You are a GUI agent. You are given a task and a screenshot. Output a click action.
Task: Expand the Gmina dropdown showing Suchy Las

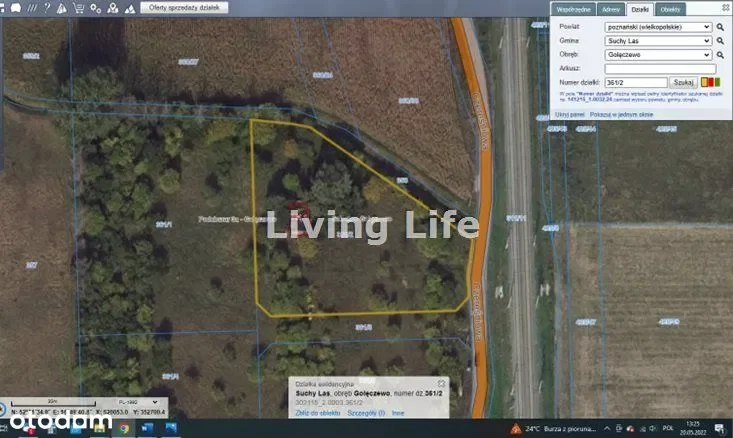658,41
